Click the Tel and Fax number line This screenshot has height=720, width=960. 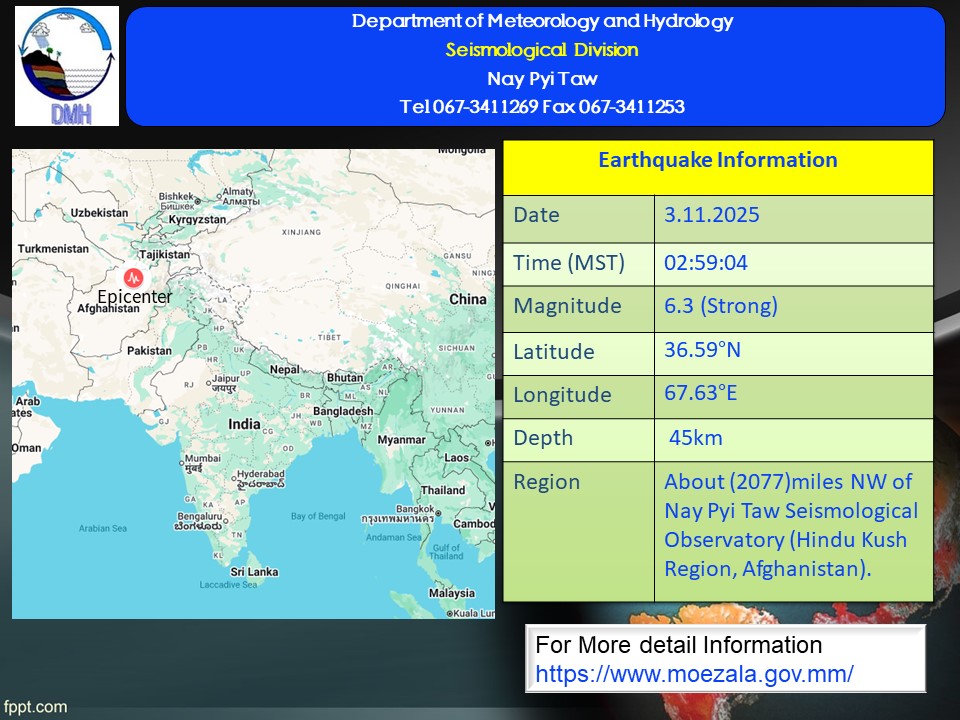541,107
